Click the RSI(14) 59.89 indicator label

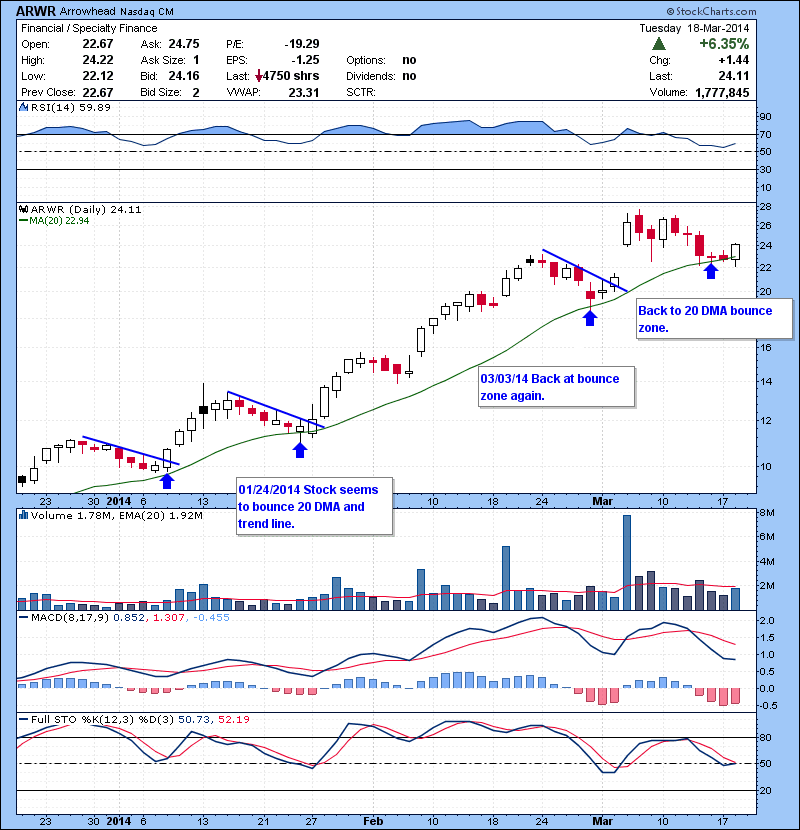point(70,107)
